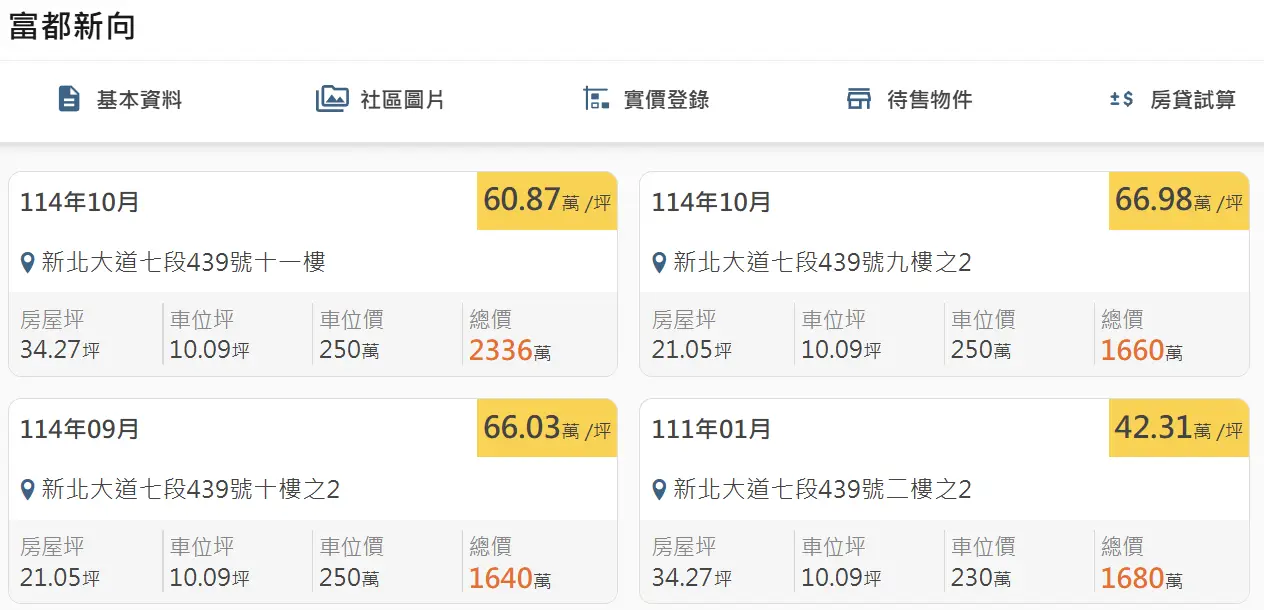Click the 富都新向 community title
Image resolution: width=1264 pixels, height=610 pixels.
click(x=72, y=27)
